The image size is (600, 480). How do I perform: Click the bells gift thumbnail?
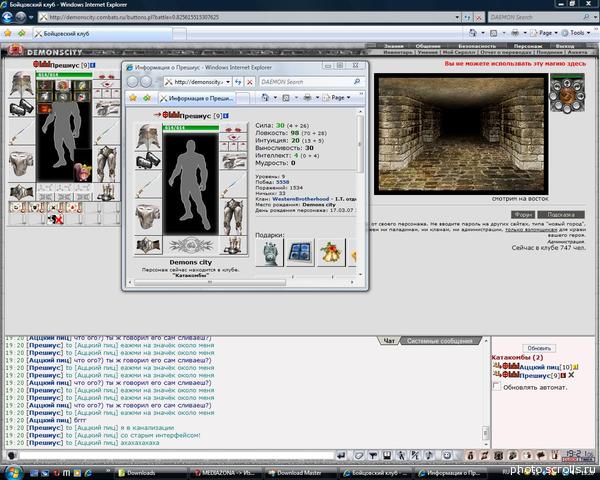point(331,252)
